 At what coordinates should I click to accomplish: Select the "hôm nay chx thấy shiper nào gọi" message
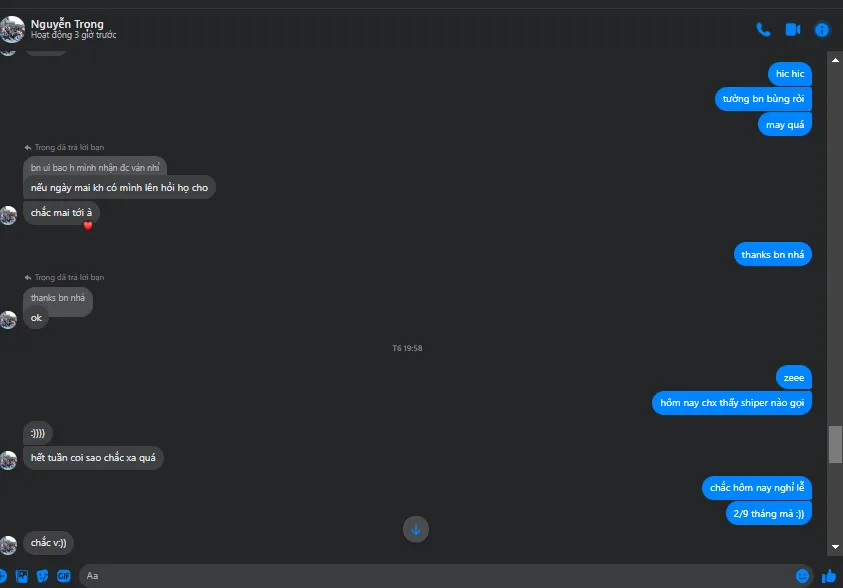[732, 403]
